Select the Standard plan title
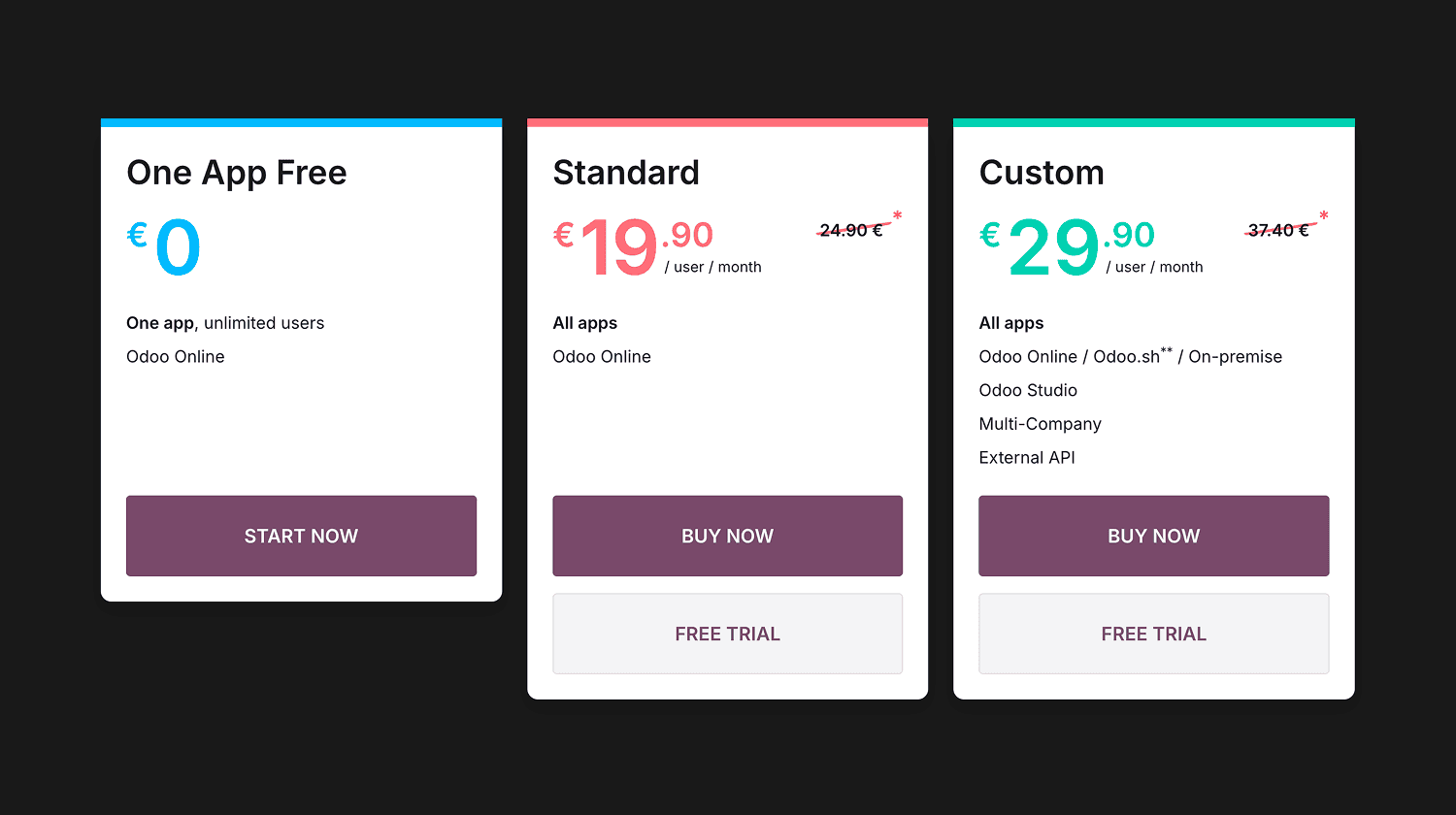This screenshot has width=1456, height=815. tap(626, 173)
